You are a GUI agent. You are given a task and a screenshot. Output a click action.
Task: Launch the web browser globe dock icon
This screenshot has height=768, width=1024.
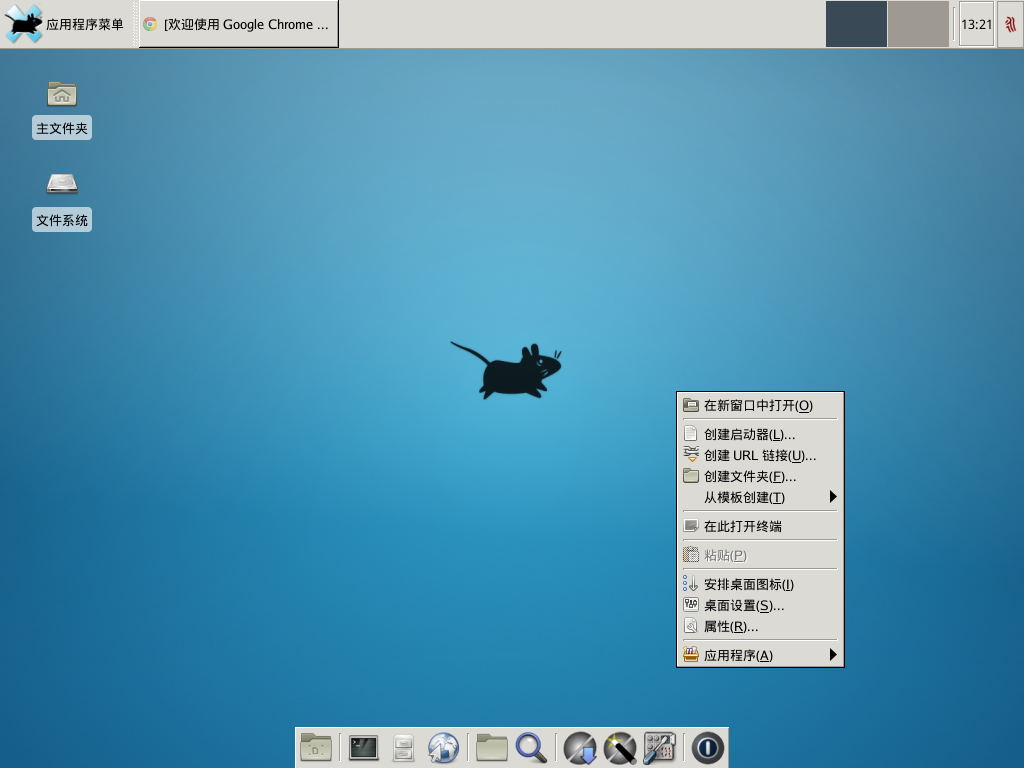443,748
